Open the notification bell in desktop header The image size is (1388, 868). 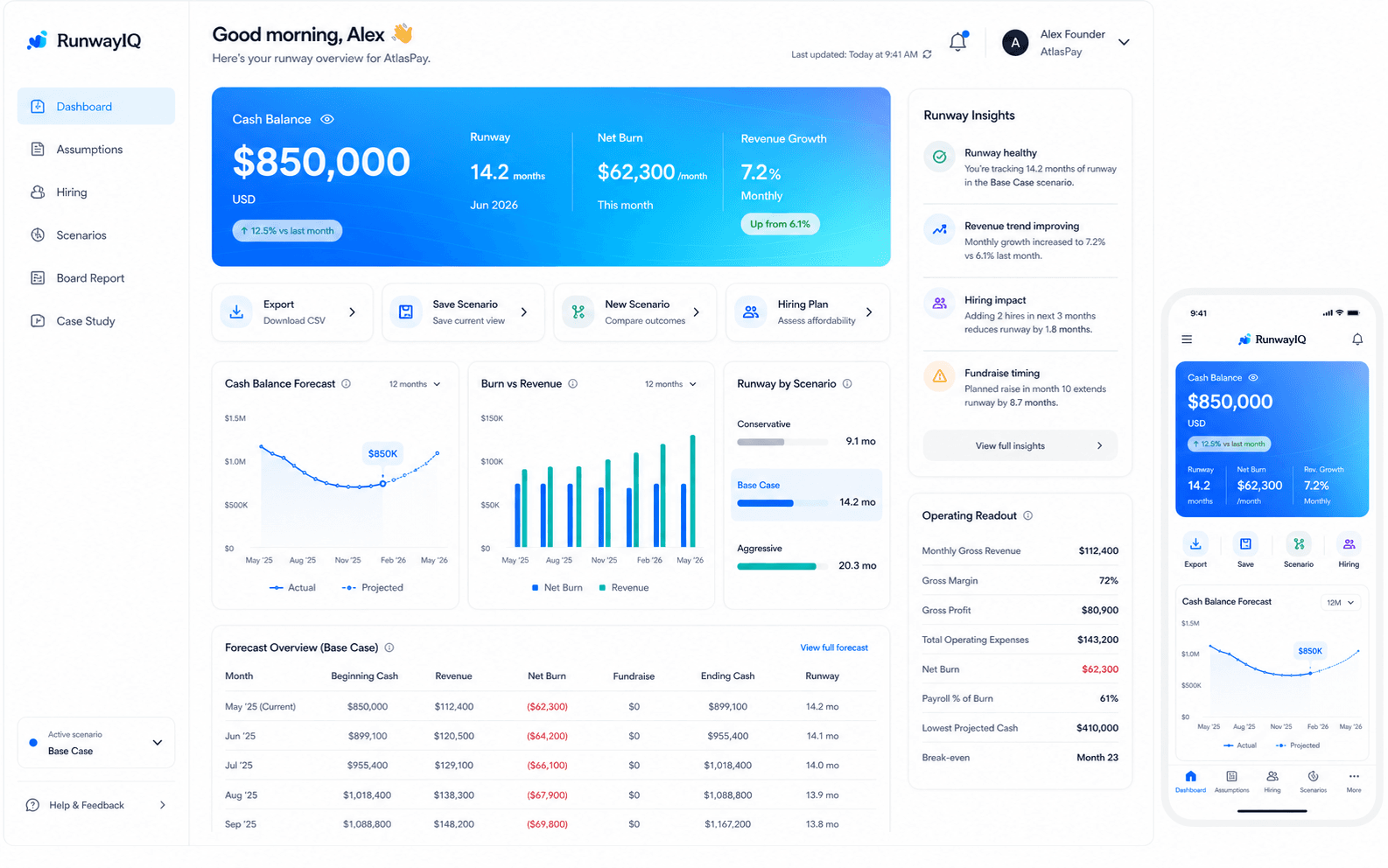tap(958, 41)
